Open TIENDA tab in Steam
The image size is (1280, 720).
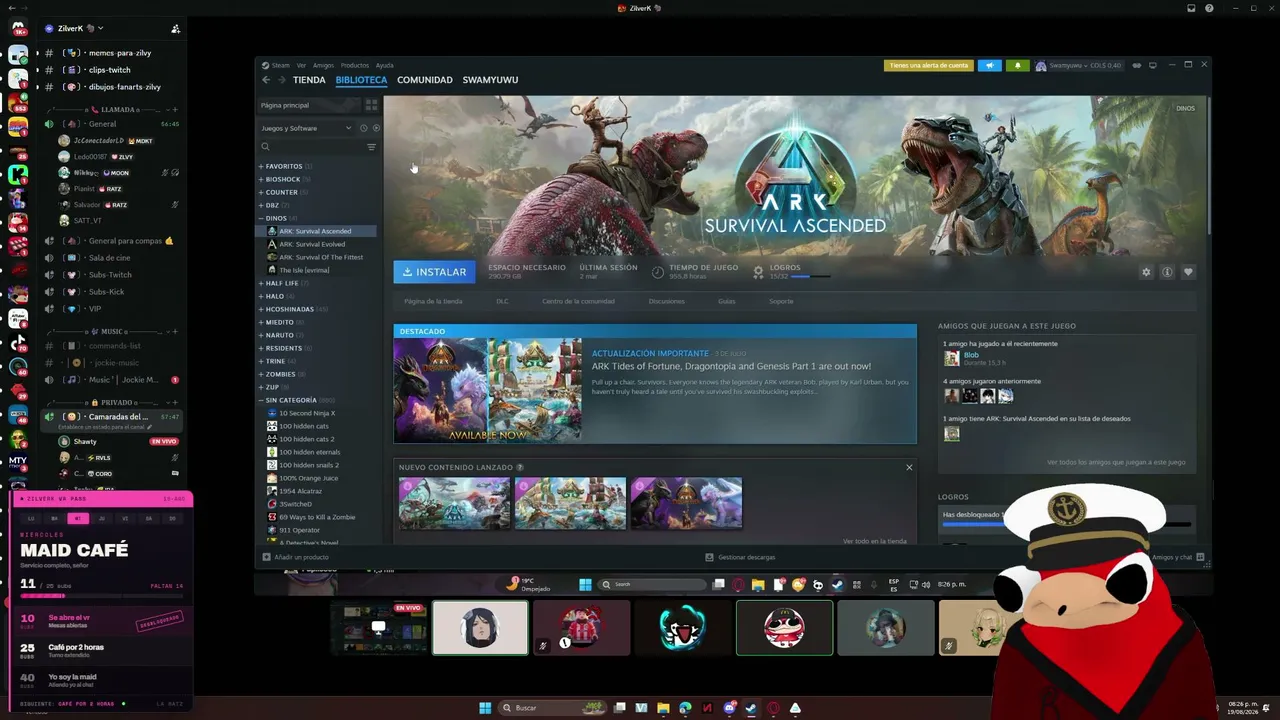point(309,80)
